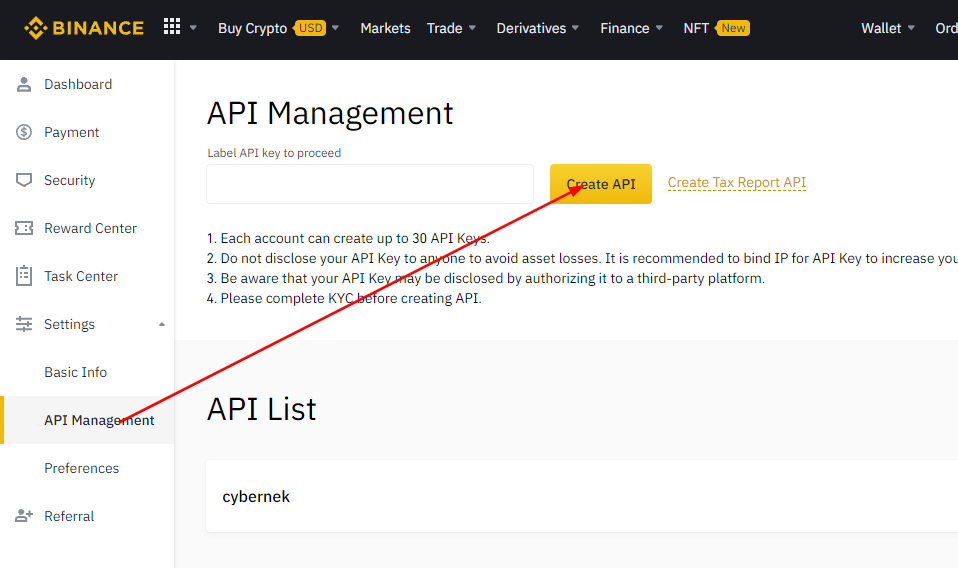This screenshot has width=958, height=568.
Task: Select the cybernek API list entry
Action: click(x=256, y=496)
